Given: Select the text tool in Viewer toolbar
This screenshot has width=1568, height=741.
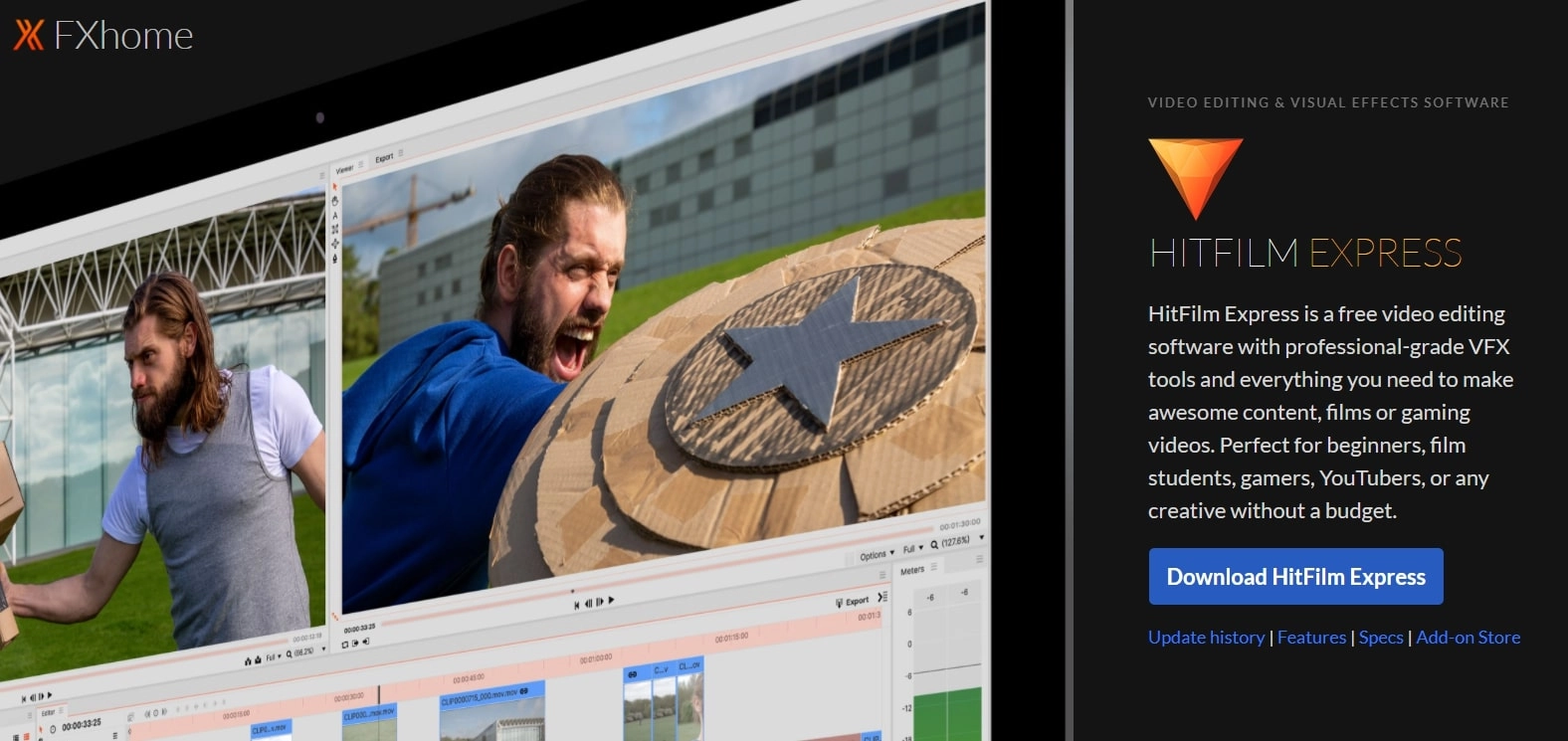Looking at the screenshot, I should 335,215.
